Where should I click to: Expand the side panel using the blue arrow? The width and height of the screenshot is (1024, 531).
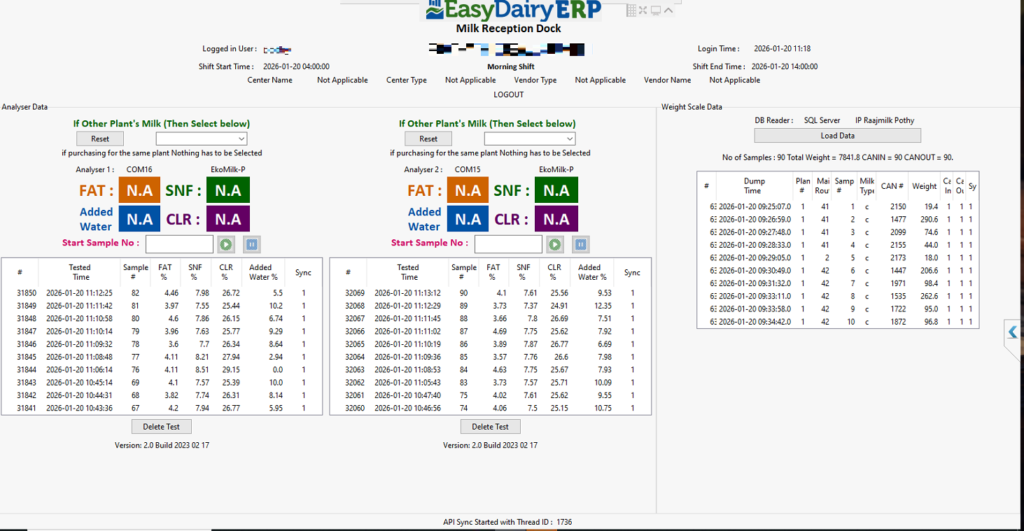[x=1013, y=332]
